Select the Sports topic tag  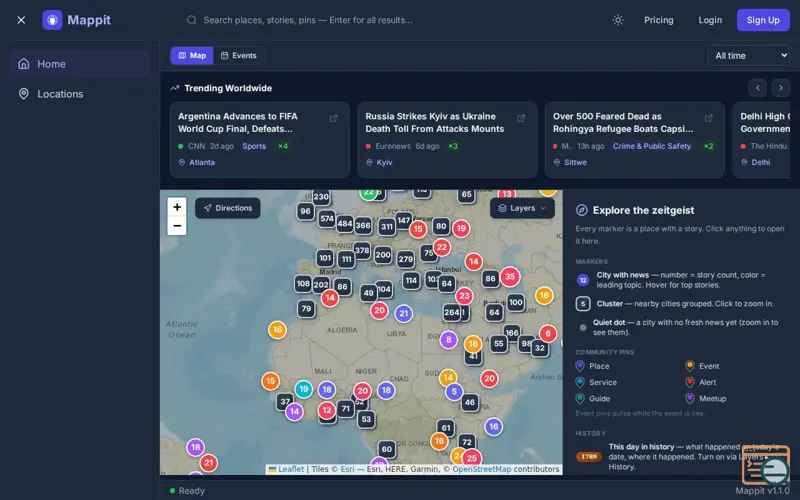(254, 146)
